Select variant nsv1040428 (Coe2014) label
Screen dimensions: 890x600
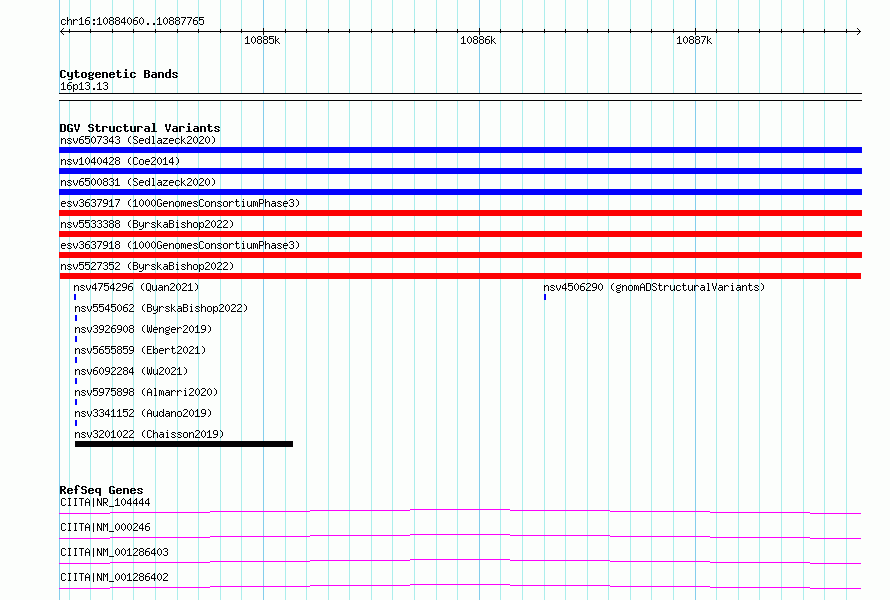pos(120,161)
